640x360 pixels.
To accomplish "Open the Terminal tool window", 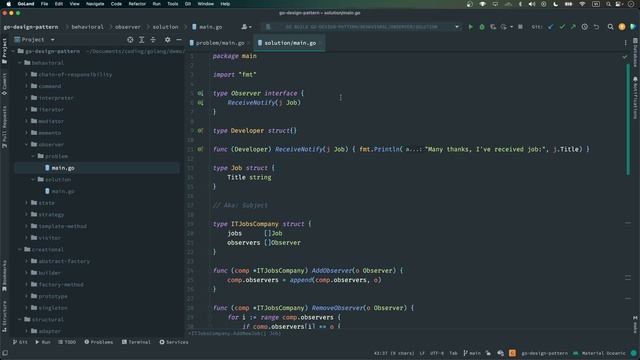I will pos(136,342).
